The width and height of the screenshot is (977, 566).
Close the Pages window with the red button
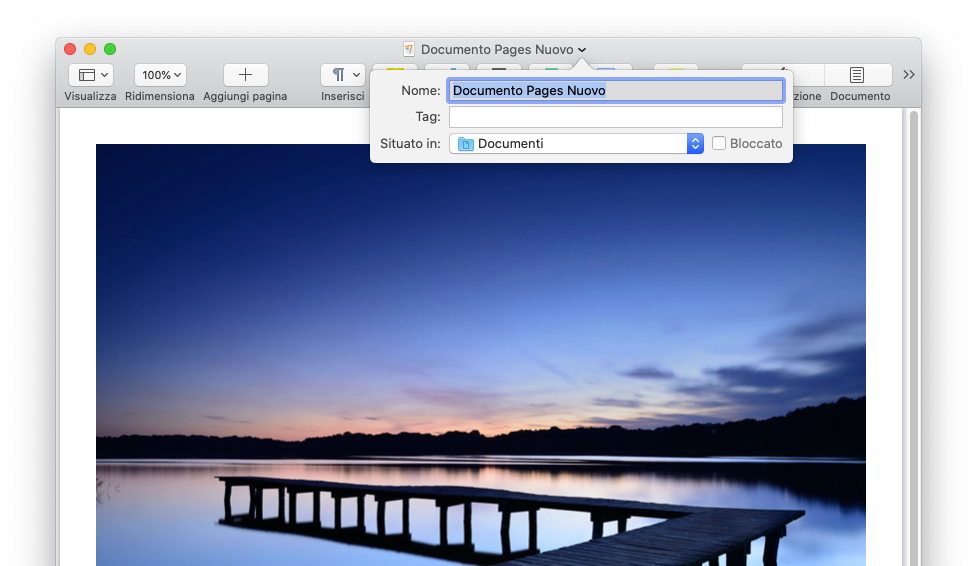click(x=70, y=49)
